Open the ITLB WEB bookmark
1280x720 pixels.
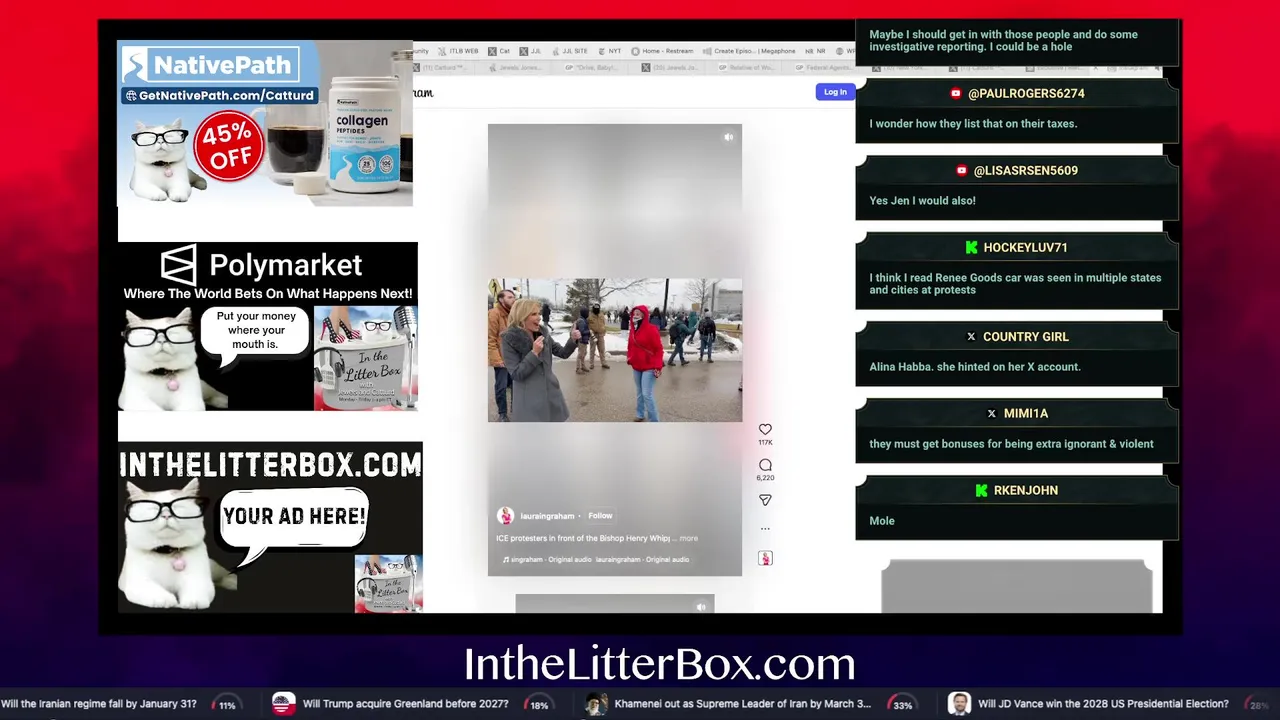tap(459, 51)
